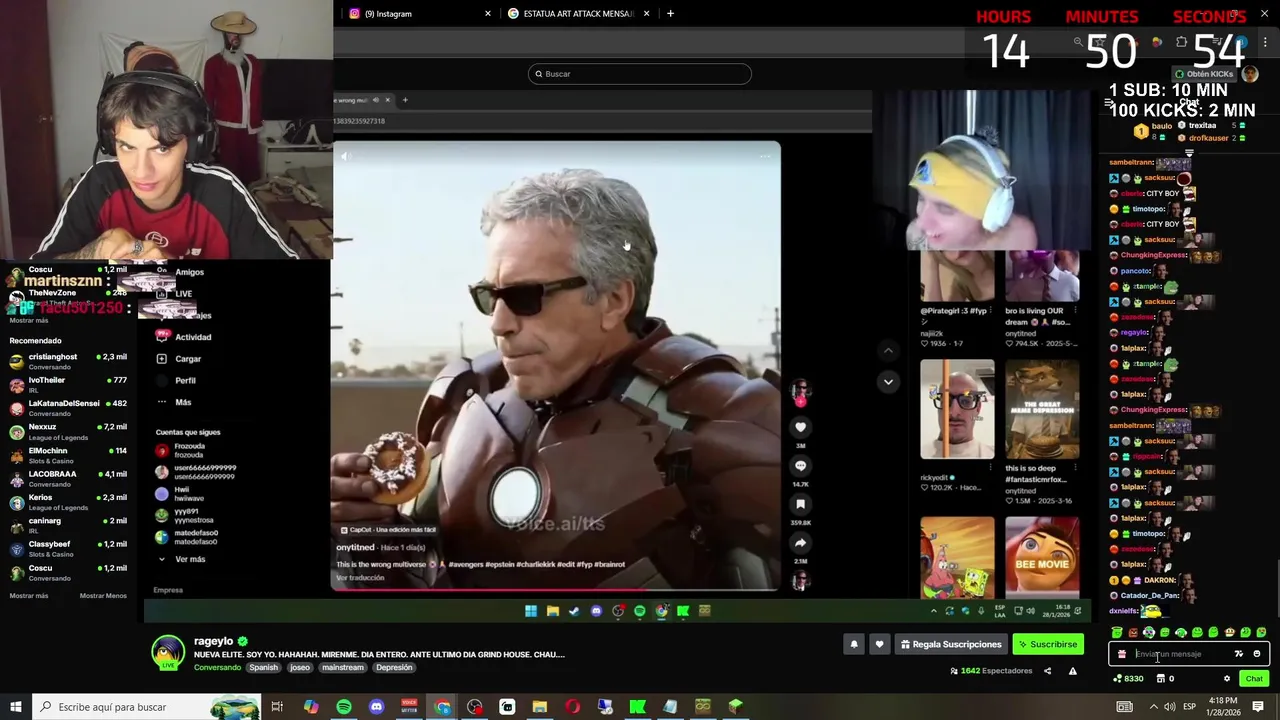The image size is (1280, 720).
Task: Open Frozouda followed account
Action: 180,451
